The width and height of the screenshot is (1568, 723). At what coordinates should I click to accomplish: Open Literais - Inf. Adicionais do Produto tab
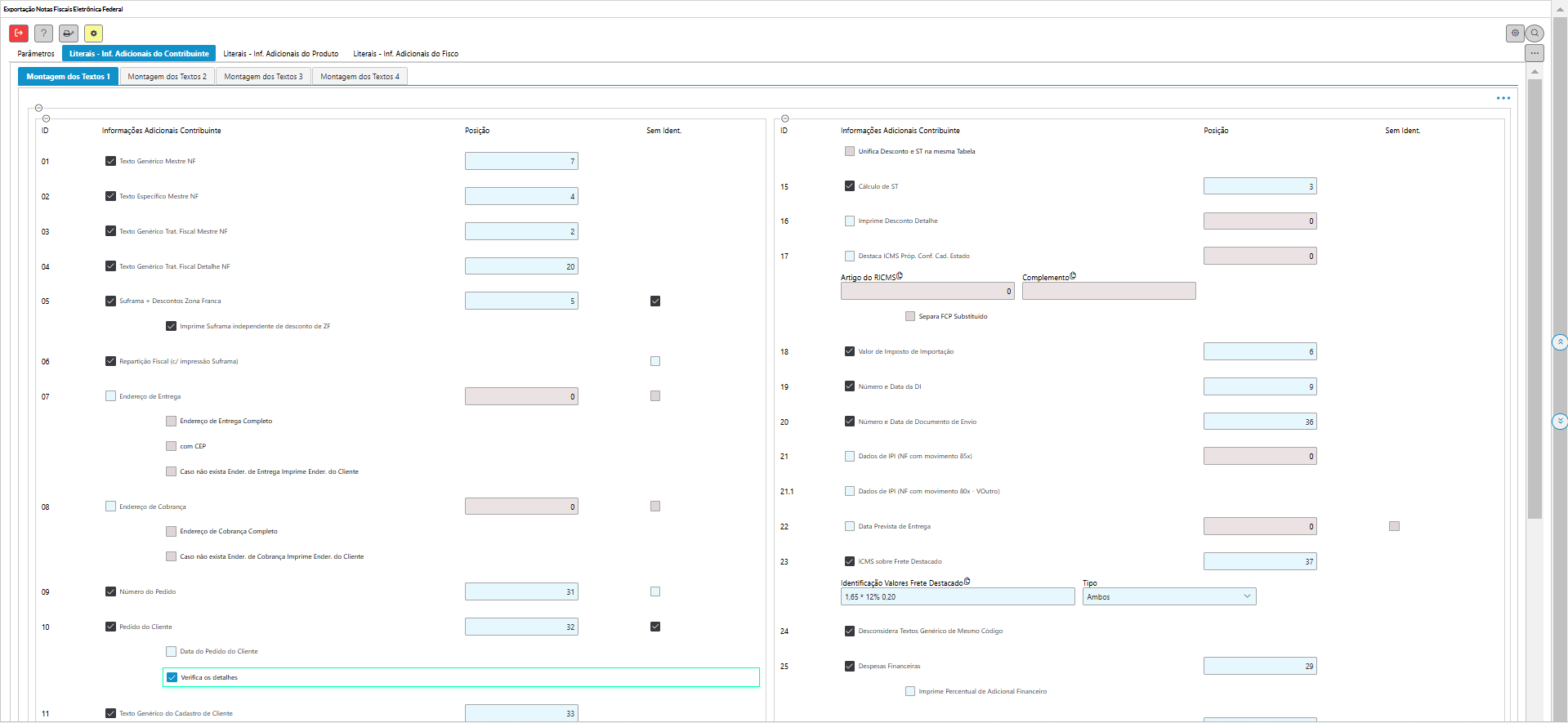click(280, 54)
